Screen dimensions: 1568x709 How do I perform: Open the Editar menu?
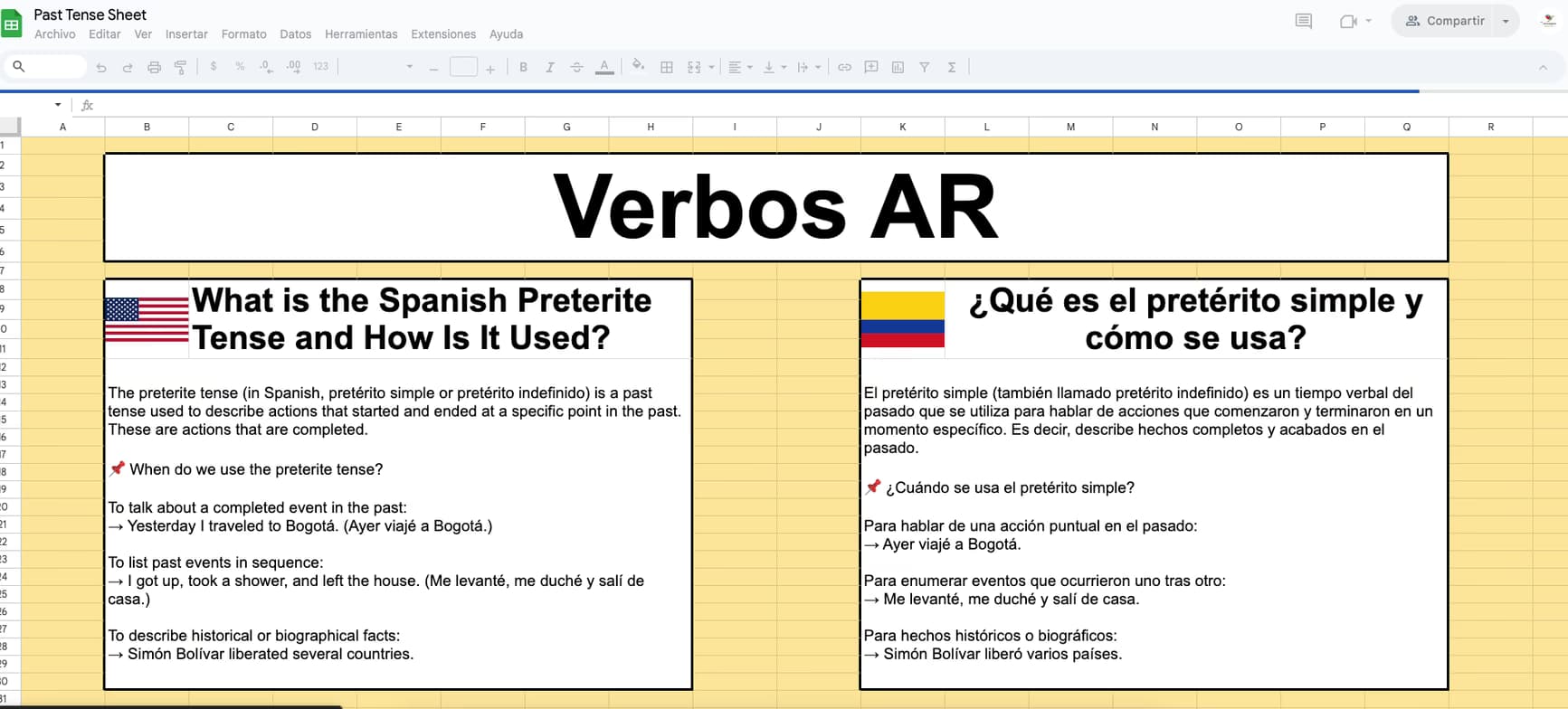(105, 34)
